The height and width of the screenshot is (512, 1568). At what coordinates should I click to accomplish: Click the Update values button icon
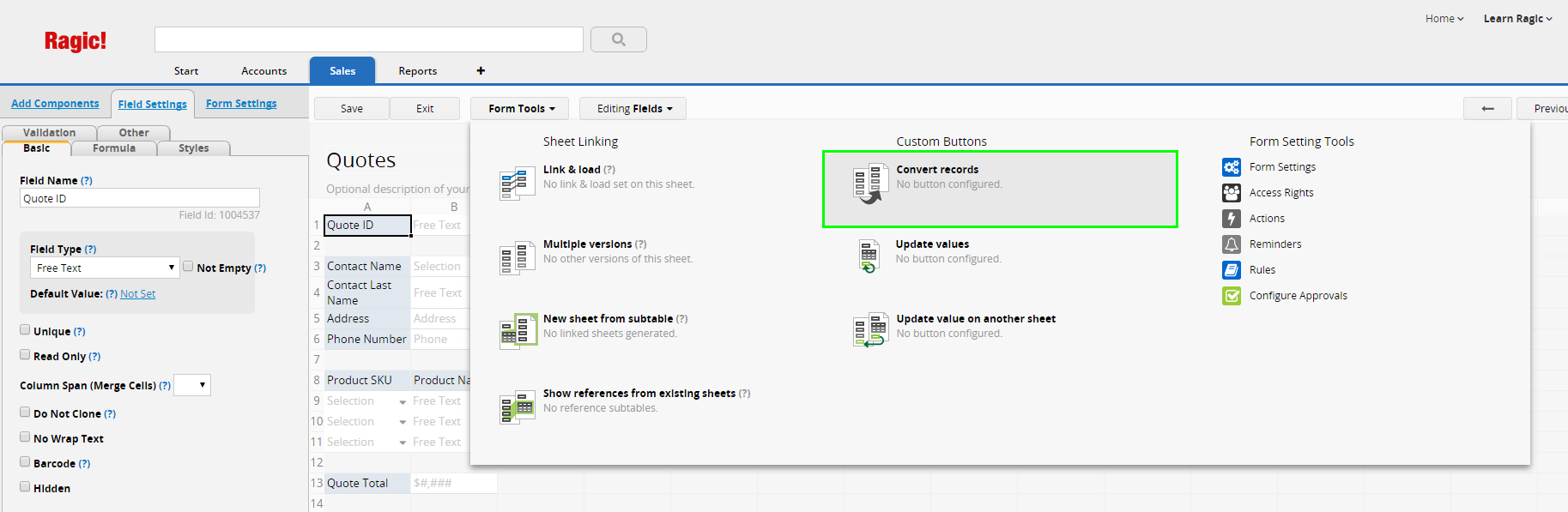click(x=869, y=256)
